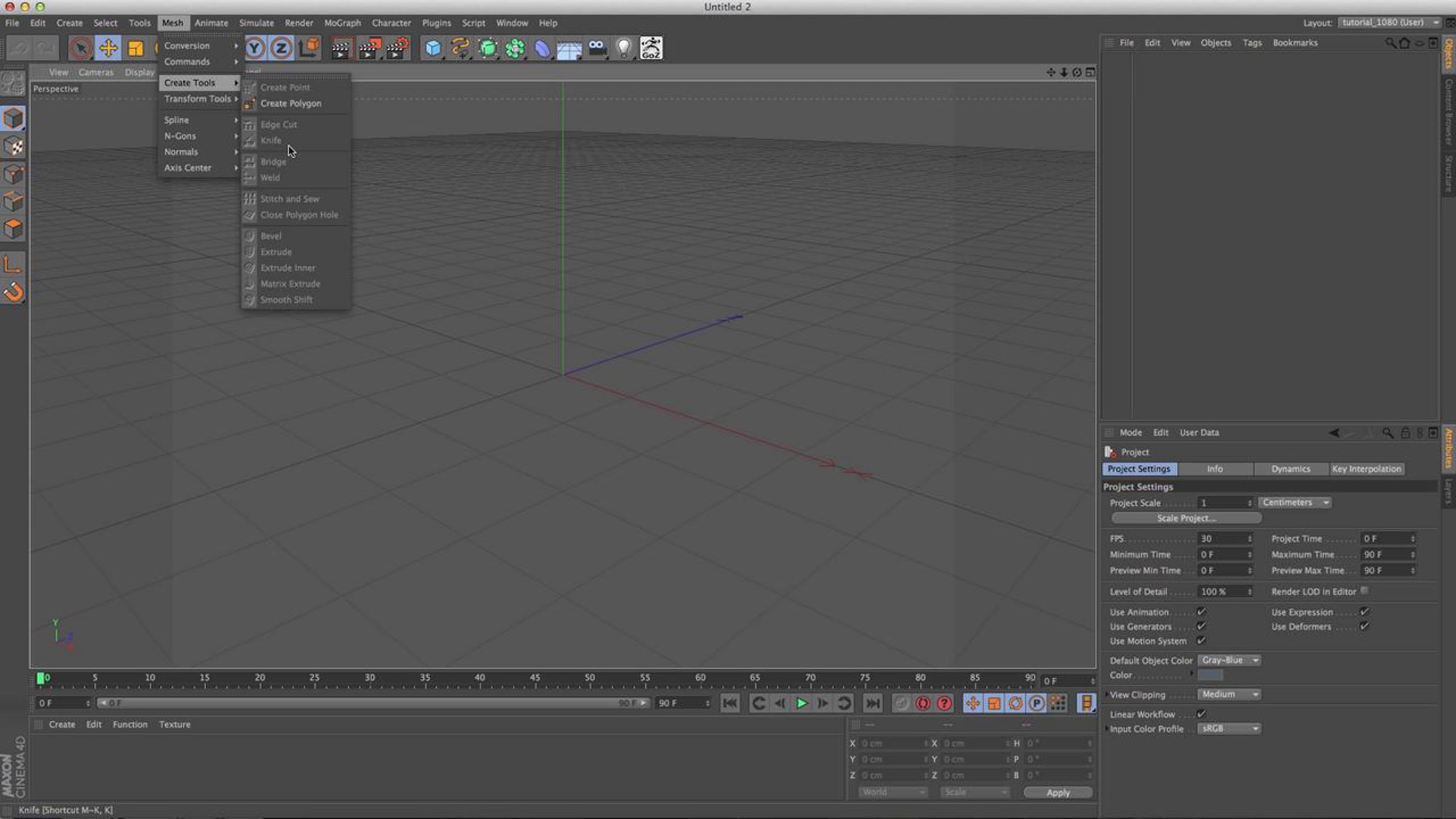Open Render Settings clapperboard with gear

click(397, 48)
